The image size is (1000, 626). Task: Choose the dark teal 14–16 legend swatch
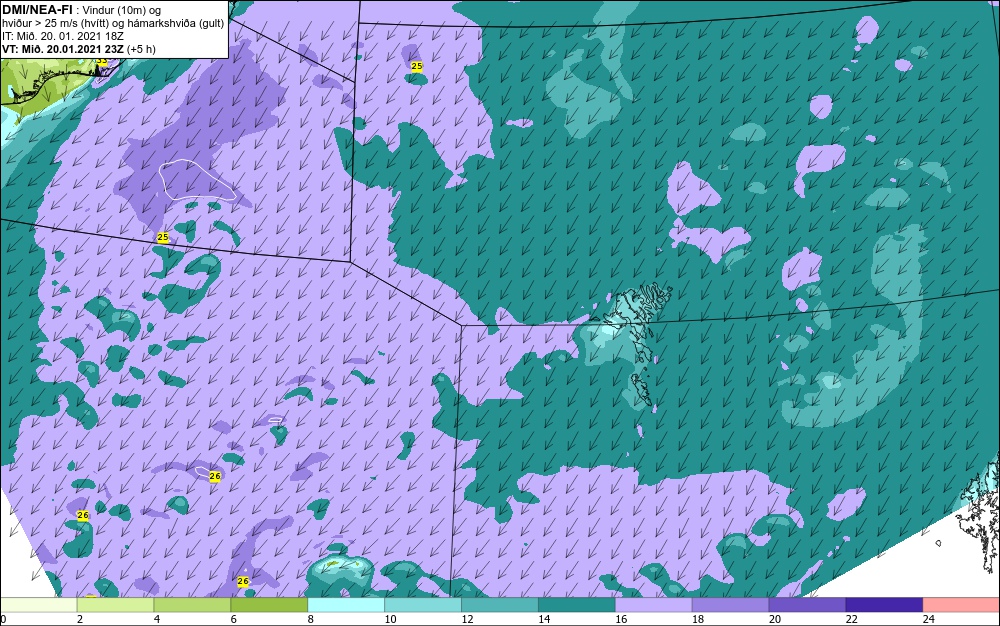pos(577,605)
